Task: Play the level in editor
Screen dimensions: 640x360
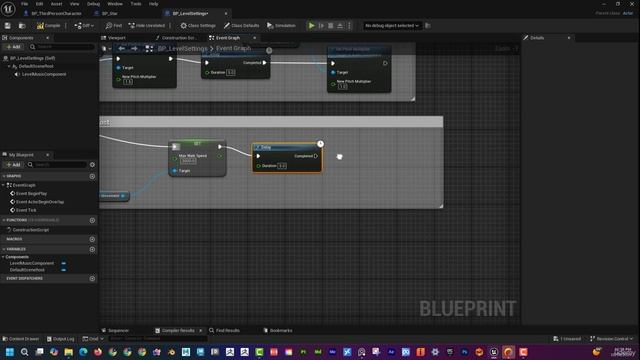Action: click(311, 26)
